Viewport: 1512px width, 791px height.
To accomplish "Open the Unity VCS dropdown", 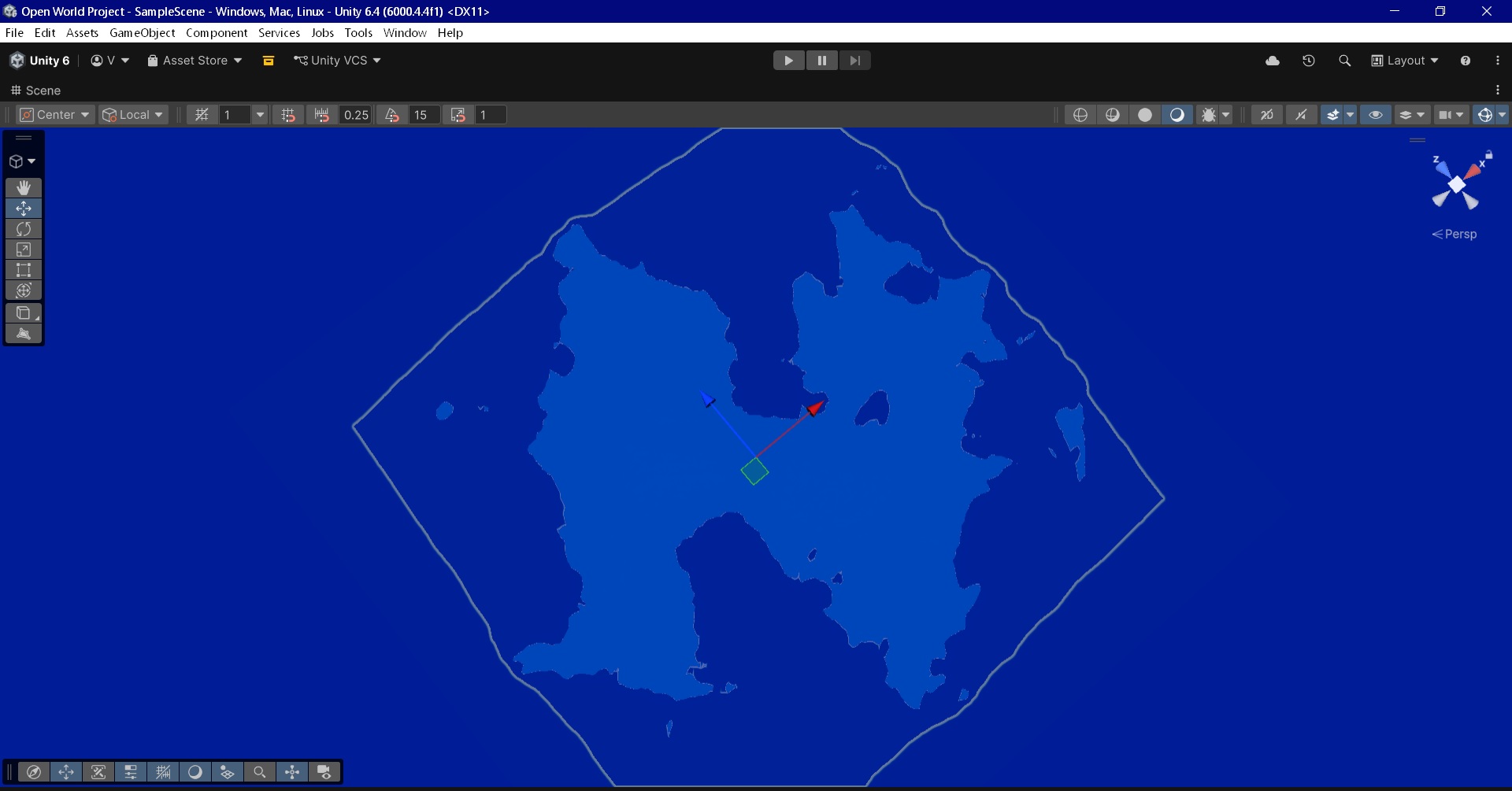I will pyautogui.click(x=337, y=61).
